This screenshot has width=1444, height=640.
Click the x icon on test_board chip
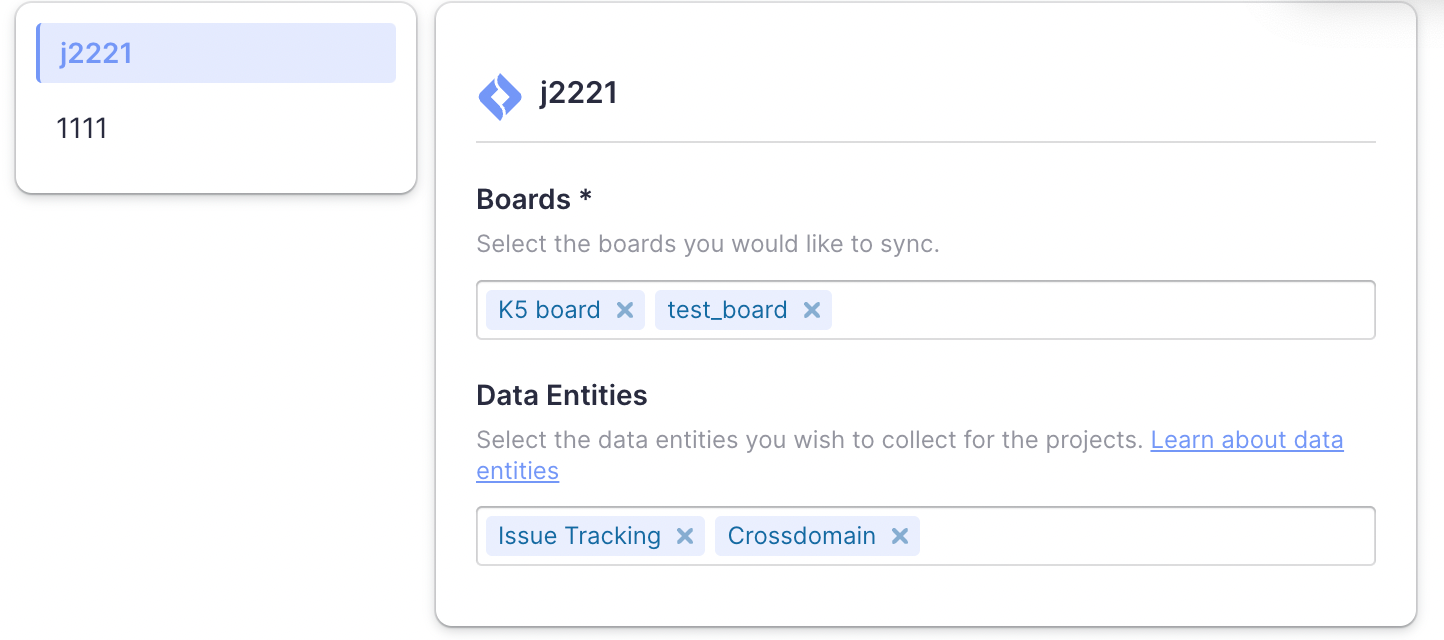[811, 309]
